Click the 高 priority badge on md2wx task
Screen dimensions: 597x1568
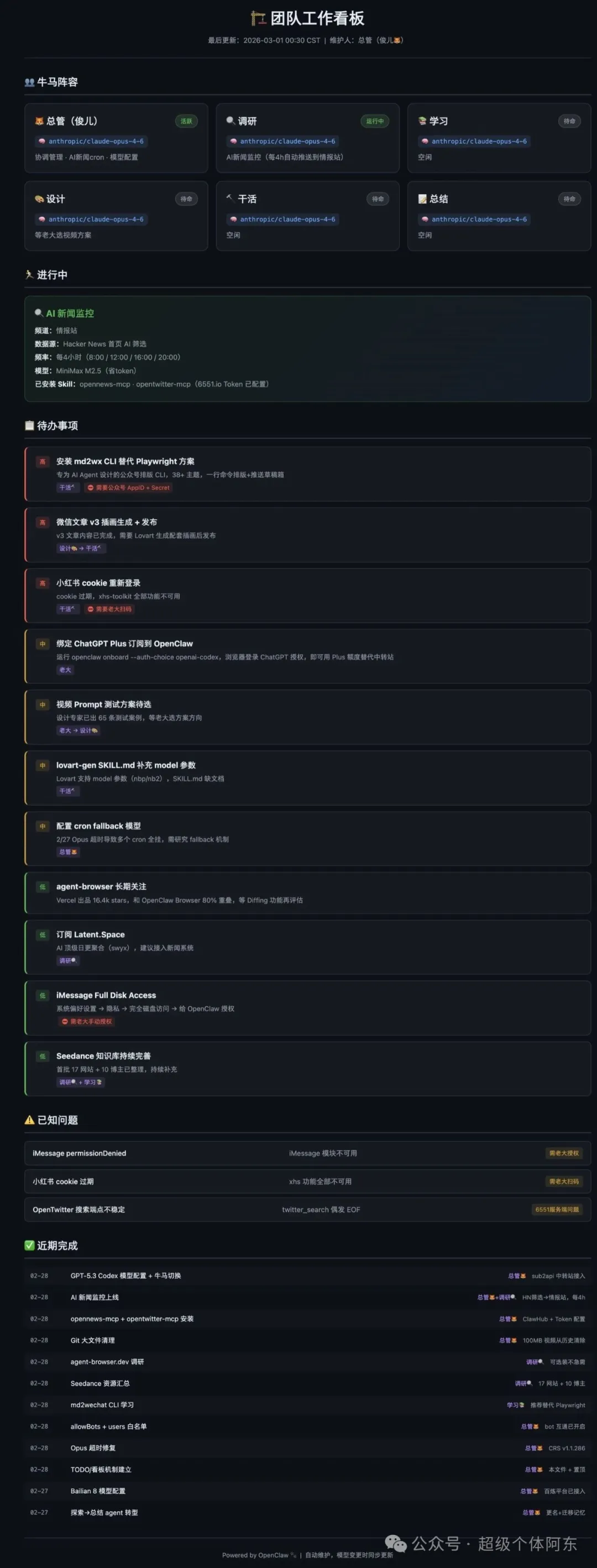[x=43, y=462]
